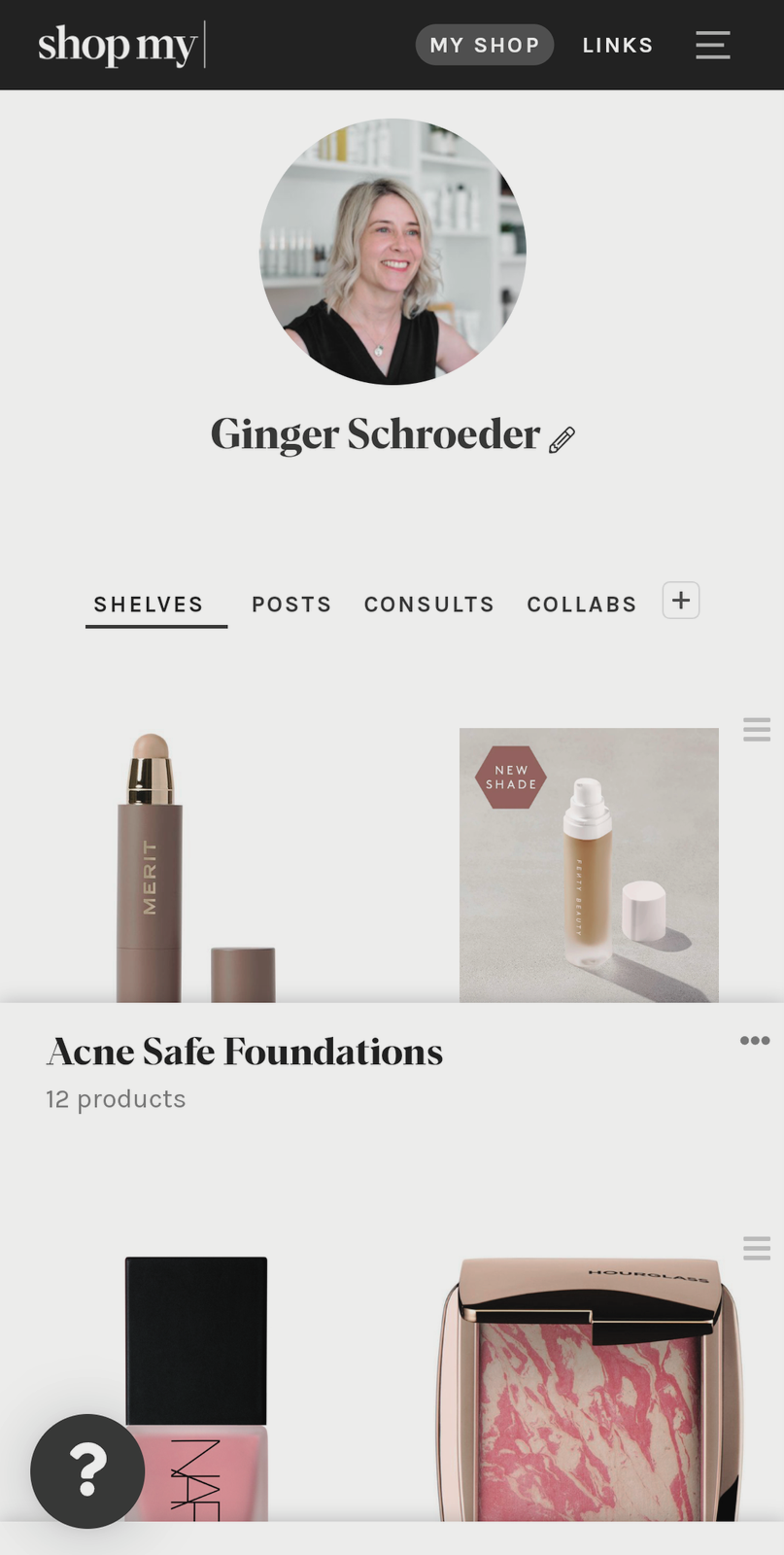The image size is (784, 1555).
Task: Click the pencil icon to edit name
Action: click(x=562, y=439)
